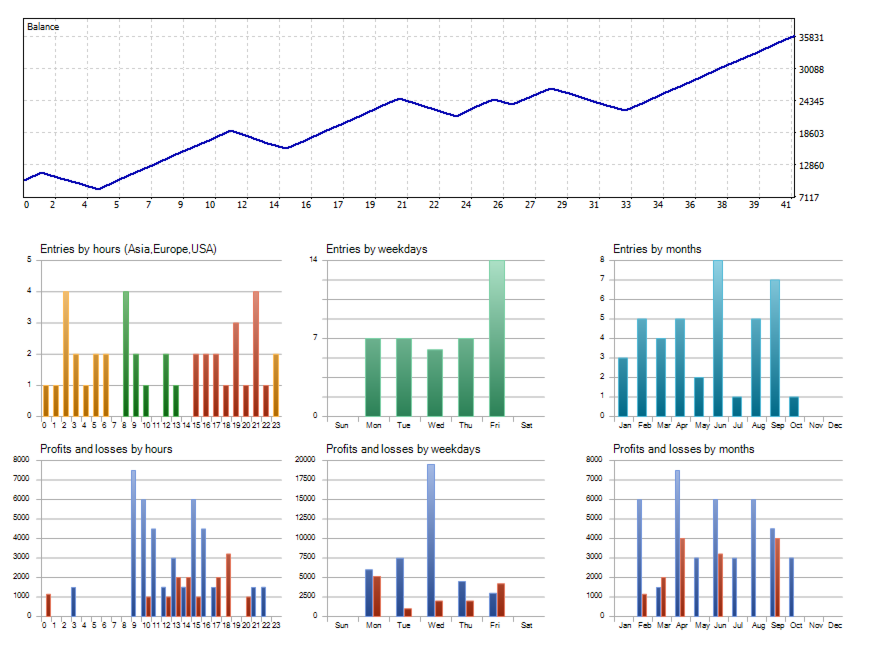Click the September bar in Entries by months
The height and width of the screenshot is (656, 872).
click(x=775, y=348)
